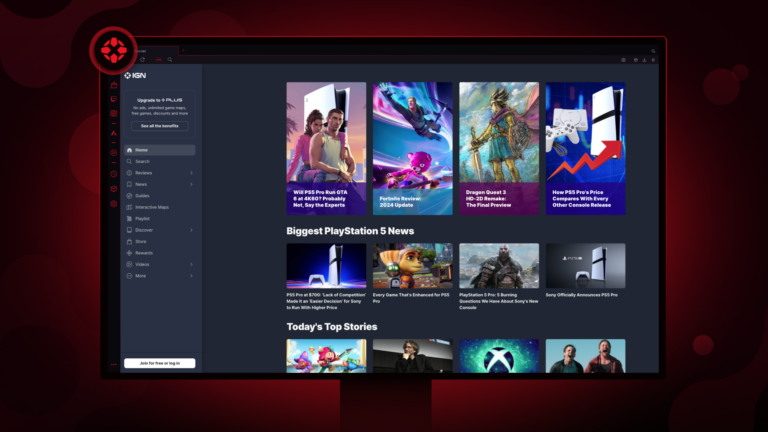The width and height of the screenshot is (768, 432).
Task: Open 'PlayStation 5 Pro: 5 Burning Questions' headline
Action: (x=499, y=301)
